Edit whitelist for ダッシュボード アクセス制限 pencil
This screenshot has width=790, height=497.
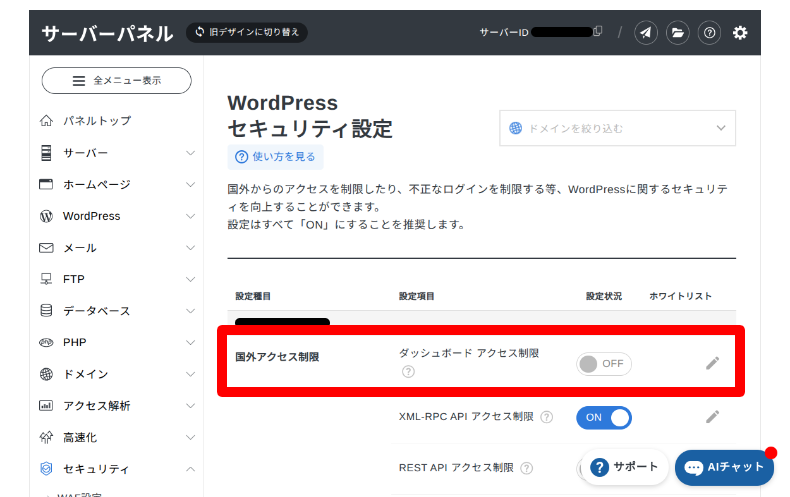tap(712, 363)
